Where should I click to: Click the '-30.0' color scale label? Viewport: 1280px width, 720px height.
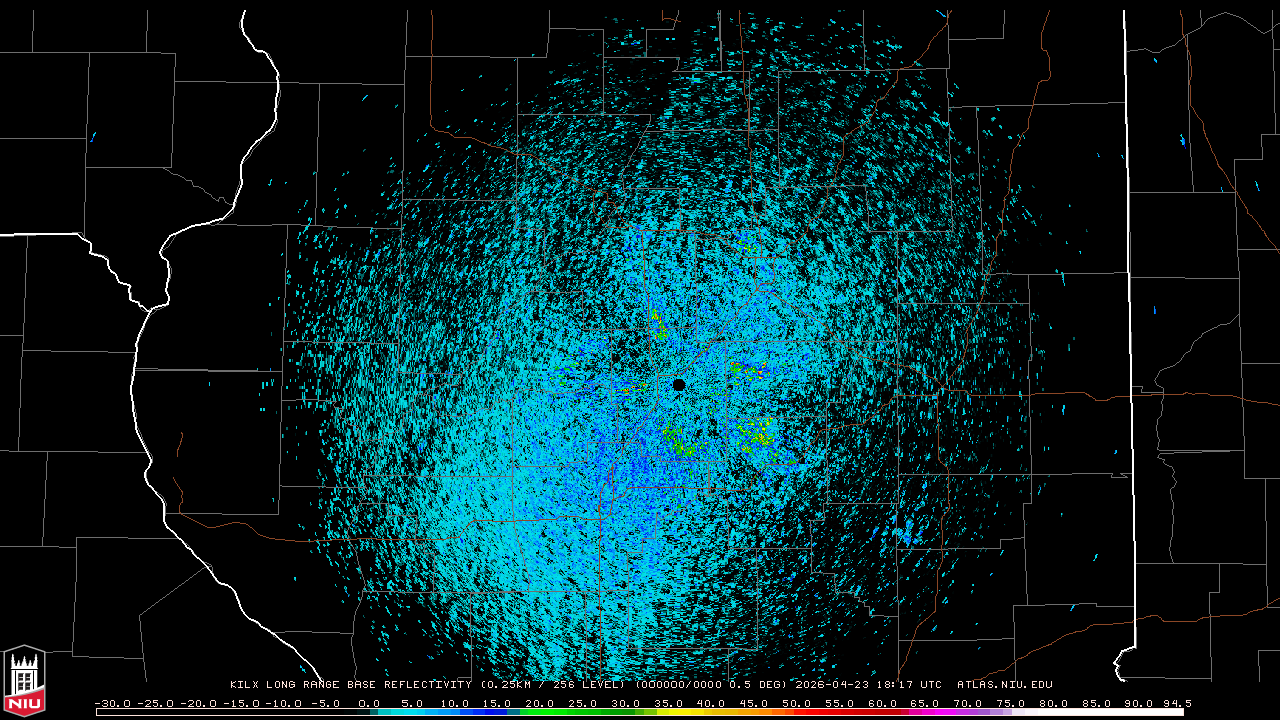[112, 703]
